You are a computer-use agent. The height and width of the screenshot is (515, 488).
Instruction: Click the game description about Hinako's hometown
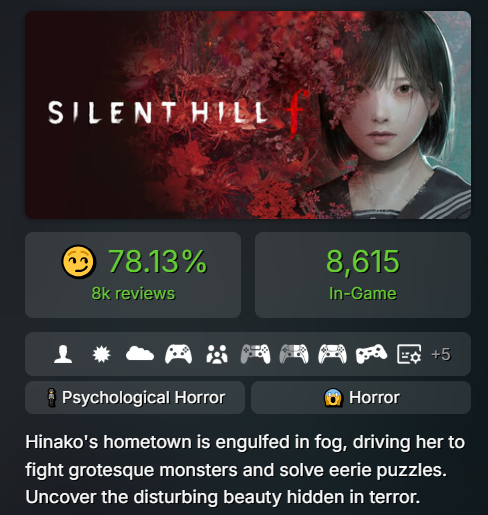pos(245,469)
